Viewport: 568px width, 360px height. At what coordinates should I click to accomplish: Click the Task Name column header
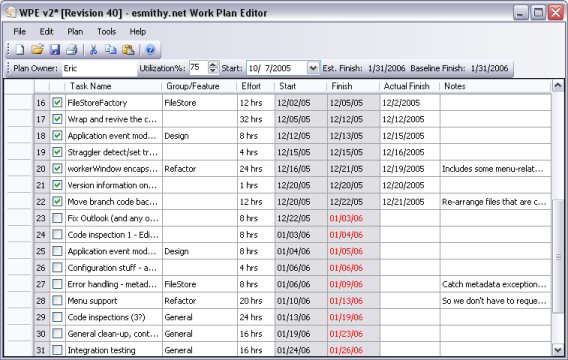point(113,86)
